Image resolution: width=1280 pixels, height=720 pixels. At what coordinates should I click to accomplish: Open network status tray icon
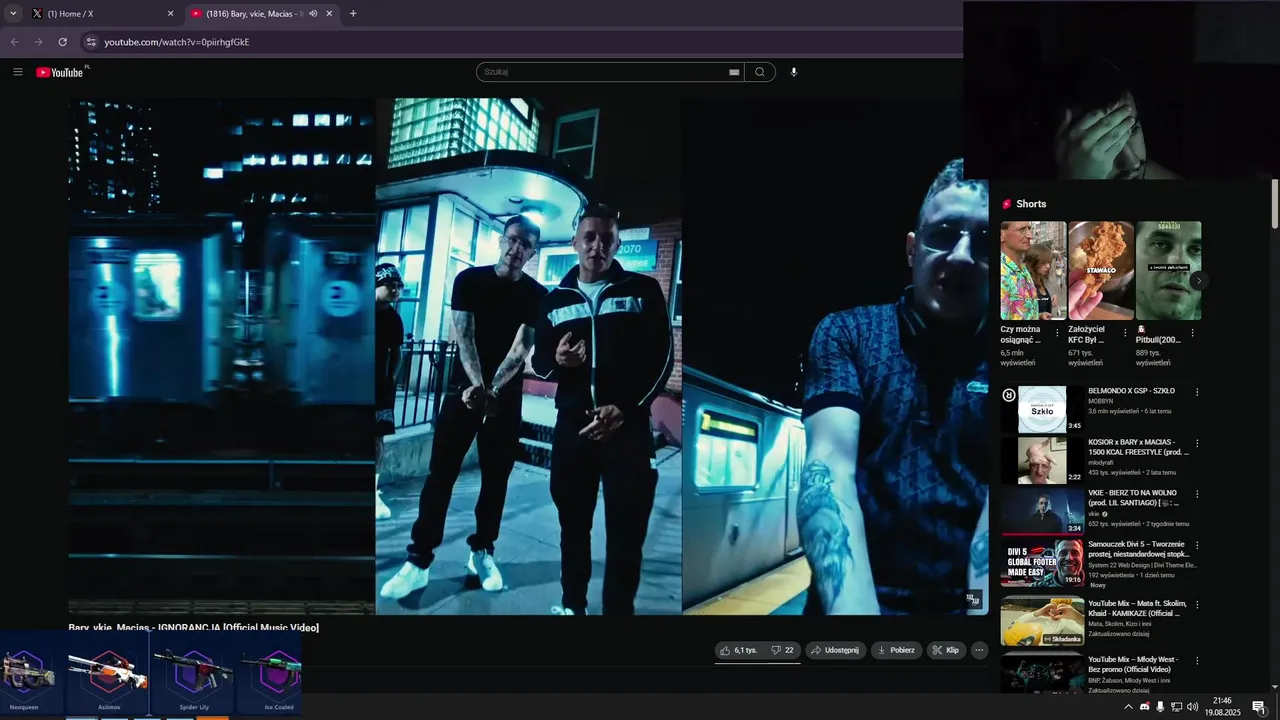point(1177,707)
